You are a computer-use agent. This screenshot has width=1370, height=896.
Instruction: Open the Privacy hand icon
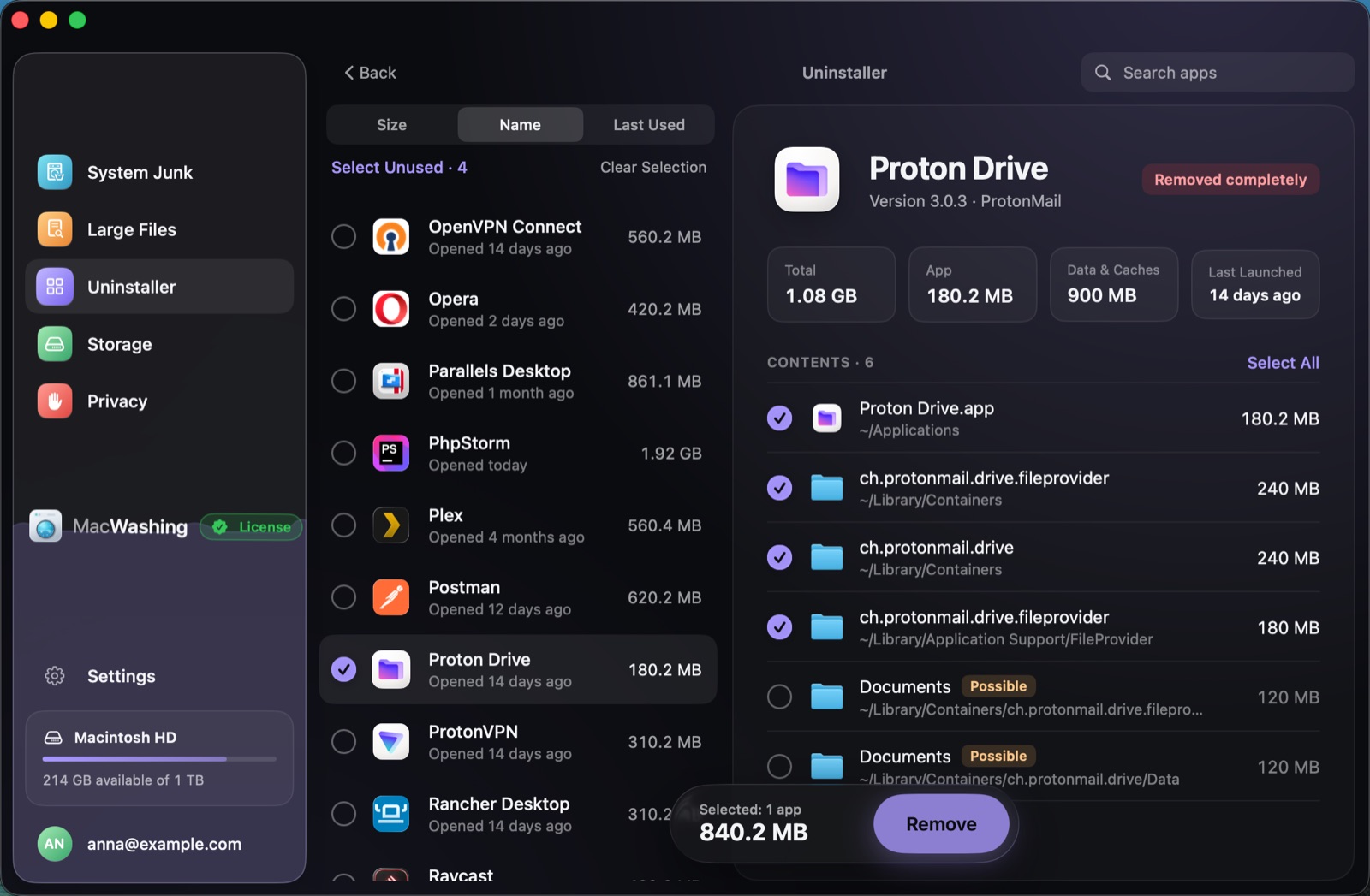pyautogui.click(x=55, y=401)
